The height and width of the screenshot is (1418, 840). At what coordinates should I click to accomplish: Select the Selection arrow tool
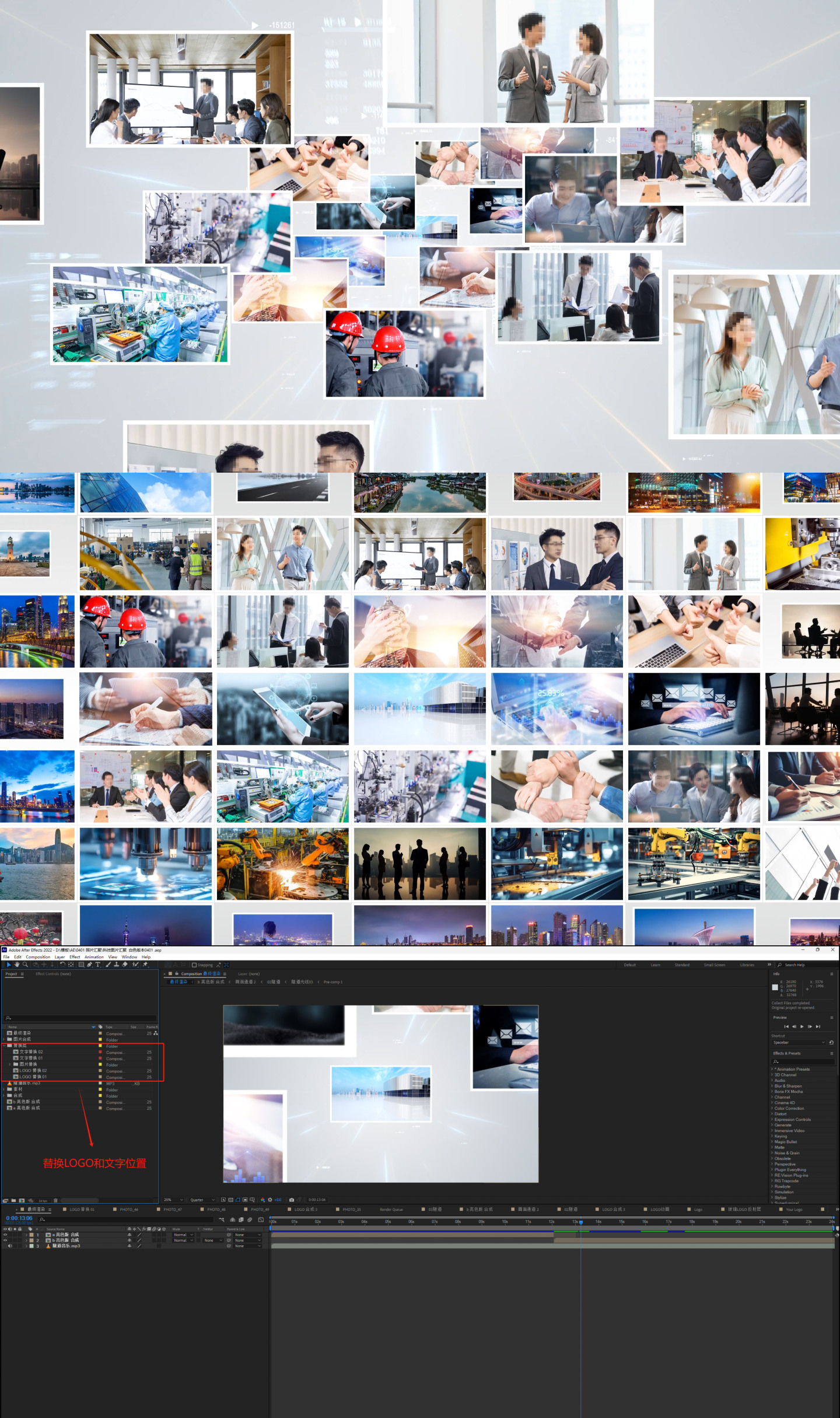coord(9,965)
